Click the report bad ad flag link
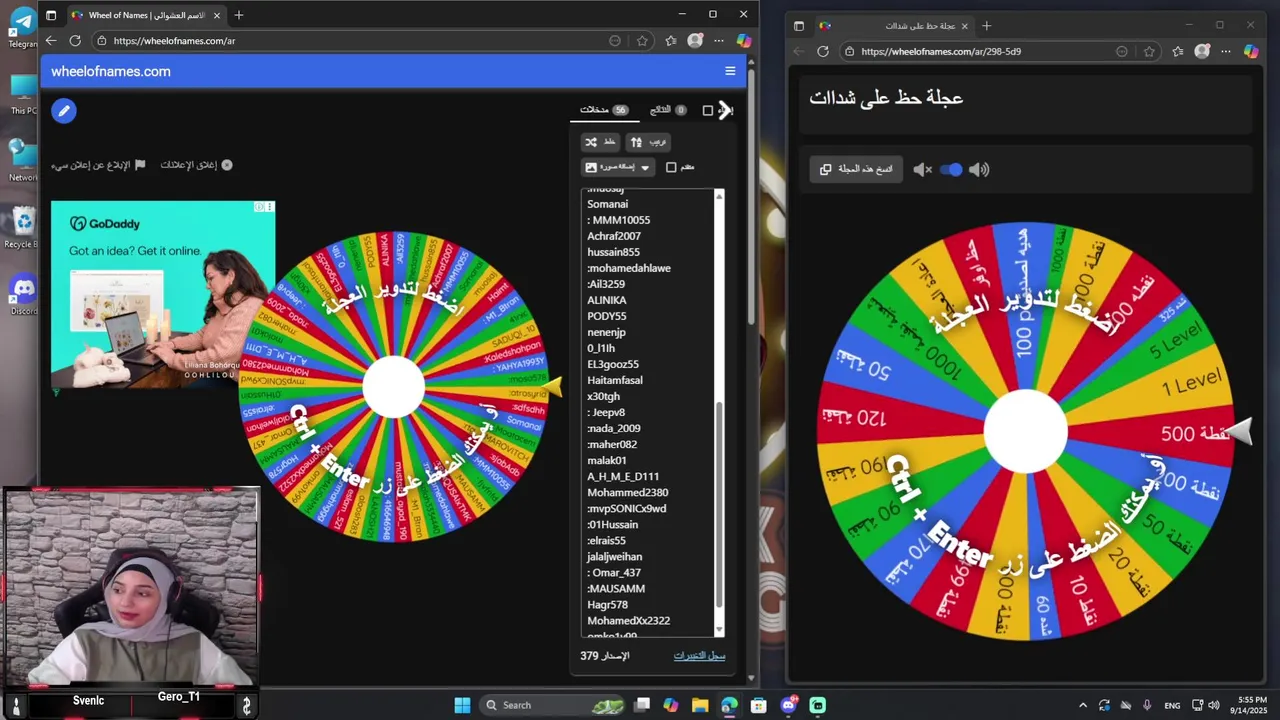1280x720 pixels. (x=99, y=165)
